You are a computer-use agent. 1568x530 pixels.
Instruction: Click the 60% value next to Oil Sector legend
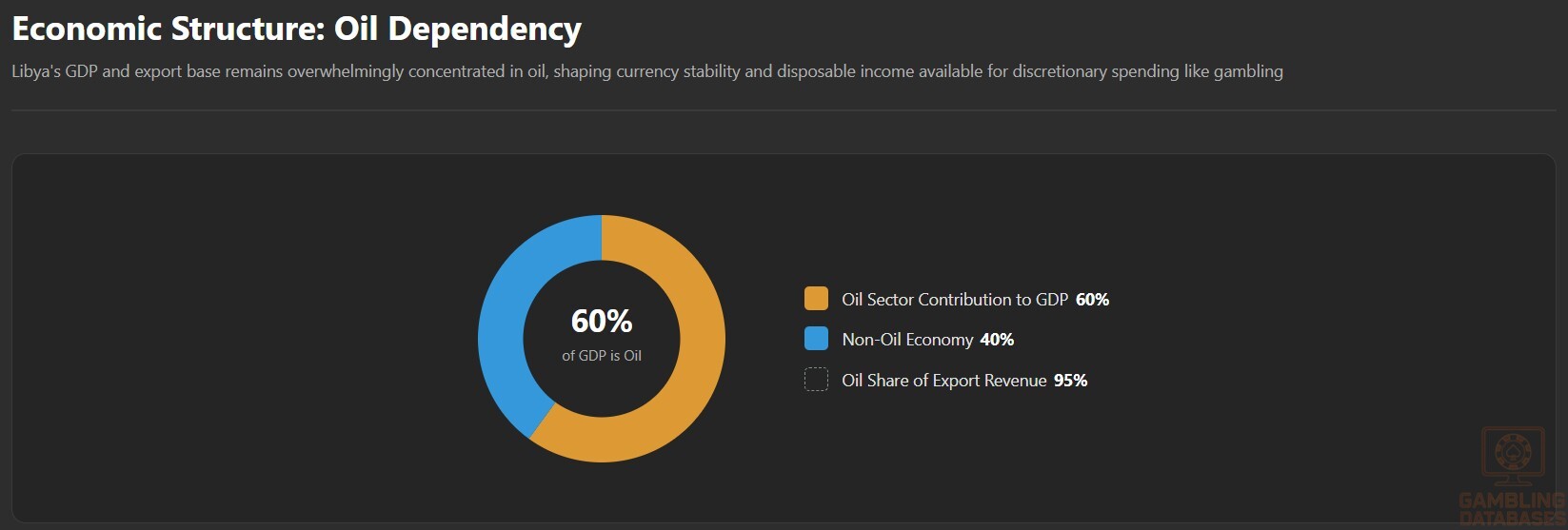pos(1093,299)
